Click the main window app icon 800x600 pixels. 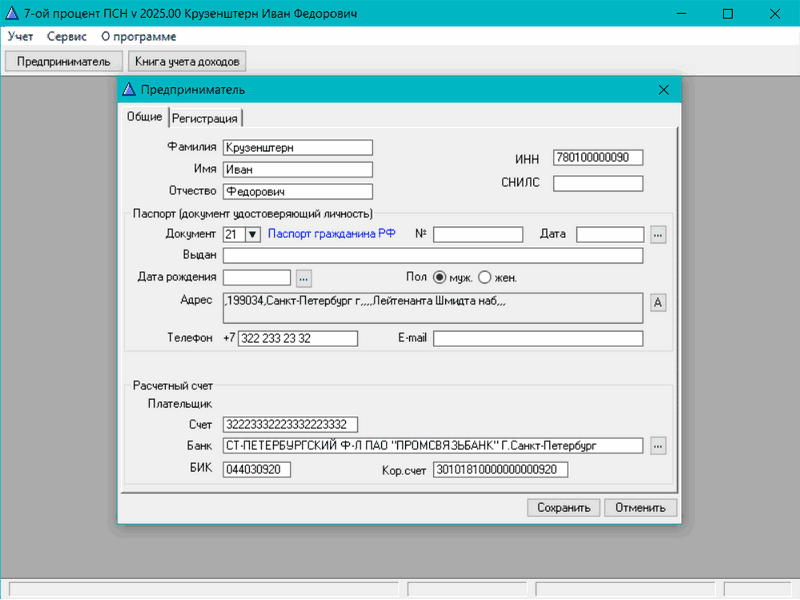(13, 14)
